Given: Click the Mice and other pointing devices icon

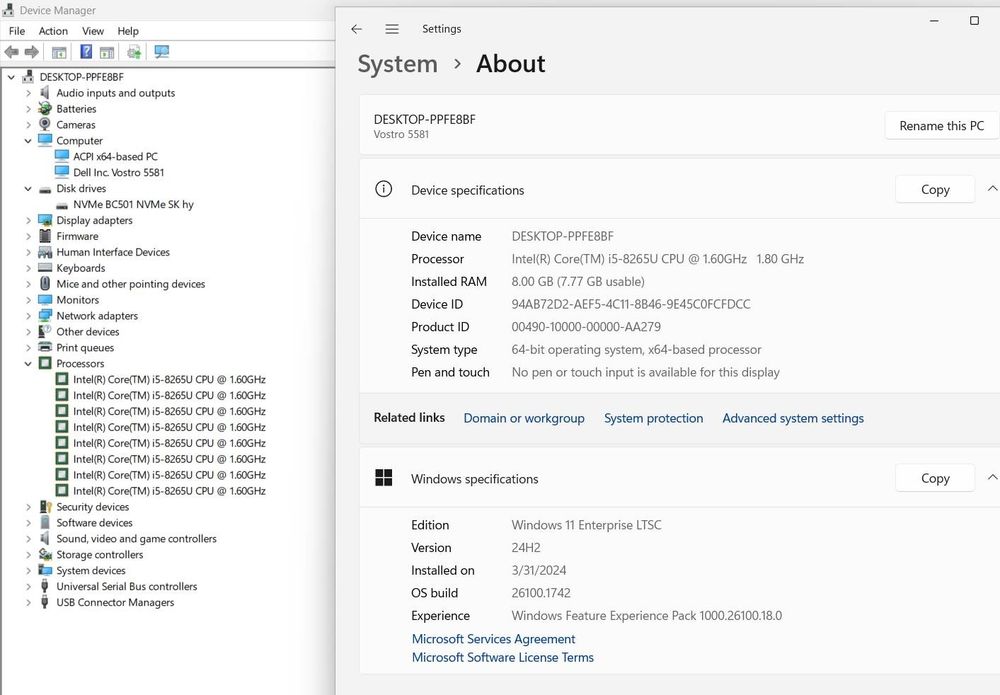Looking at the screenshot, I should (45, 283).
